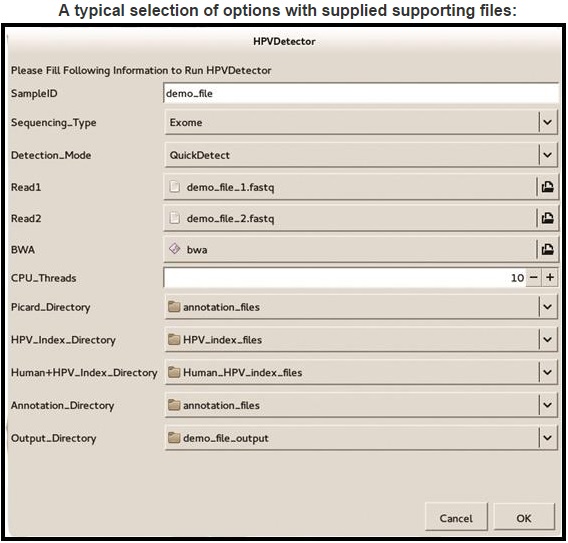Increase CPU_Threads with the plus button

(x=550, y=277)
